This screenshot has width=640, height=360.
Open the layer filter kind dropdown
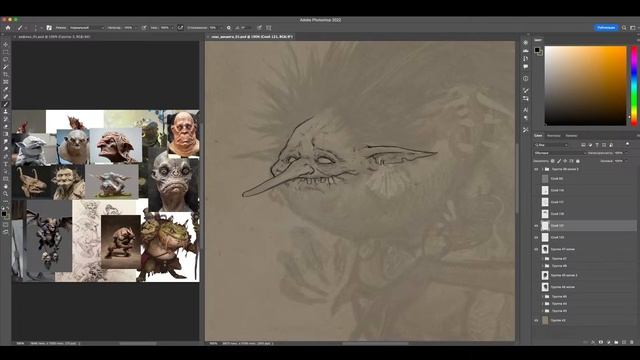551,145
